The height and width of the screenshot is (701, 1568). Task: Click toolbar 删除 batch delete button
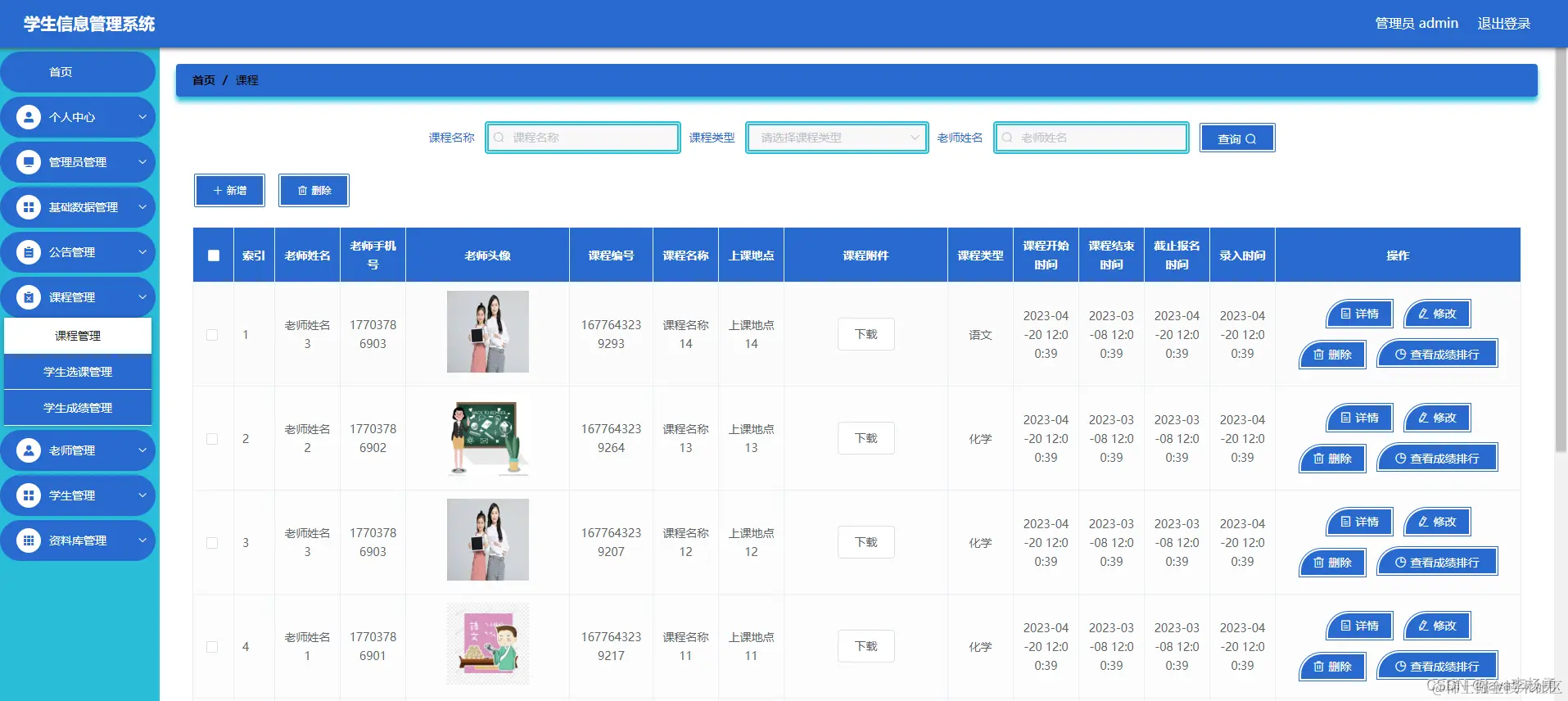click(314, 190)
